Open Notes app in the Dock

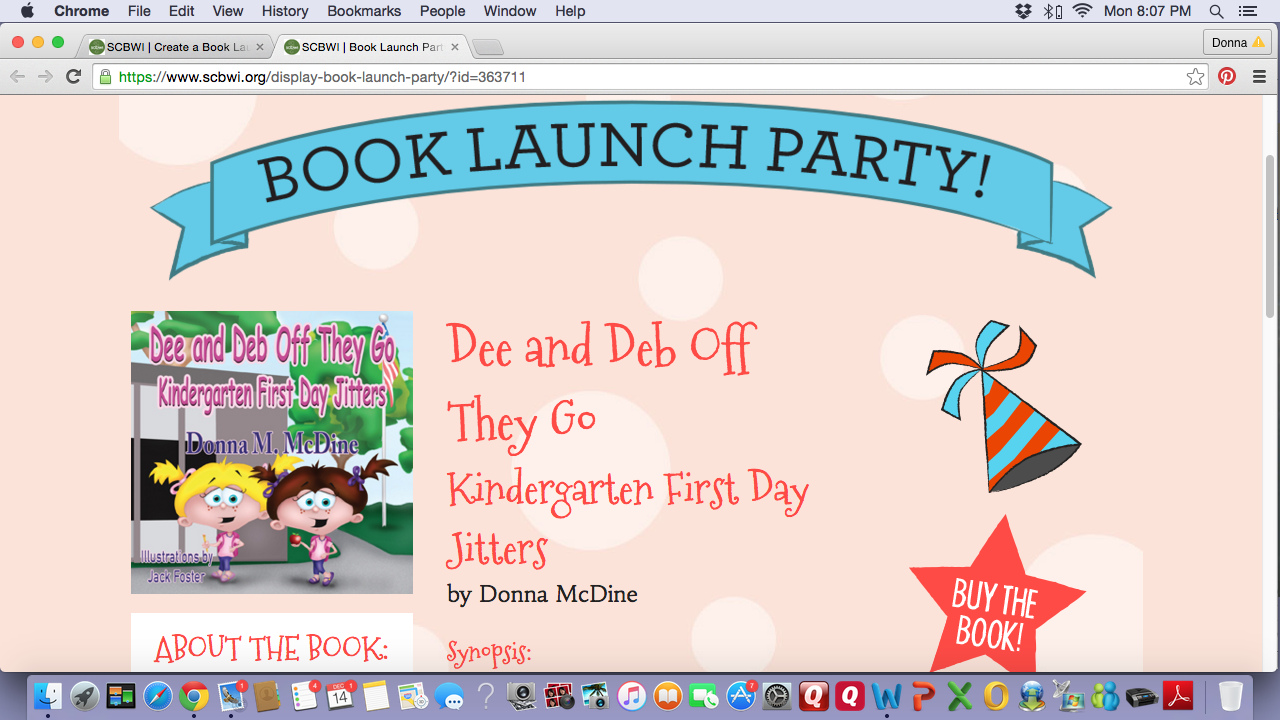tap(376, 696)
